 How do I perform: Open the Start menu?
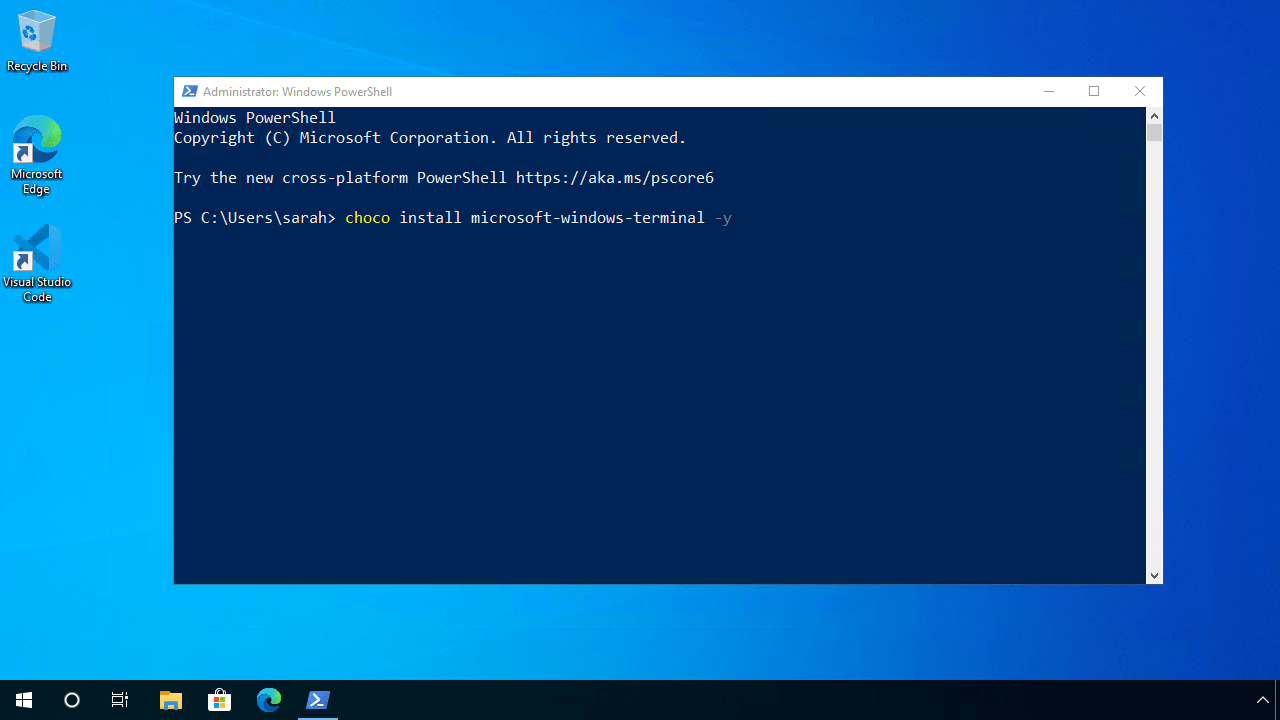pos(24,700)
